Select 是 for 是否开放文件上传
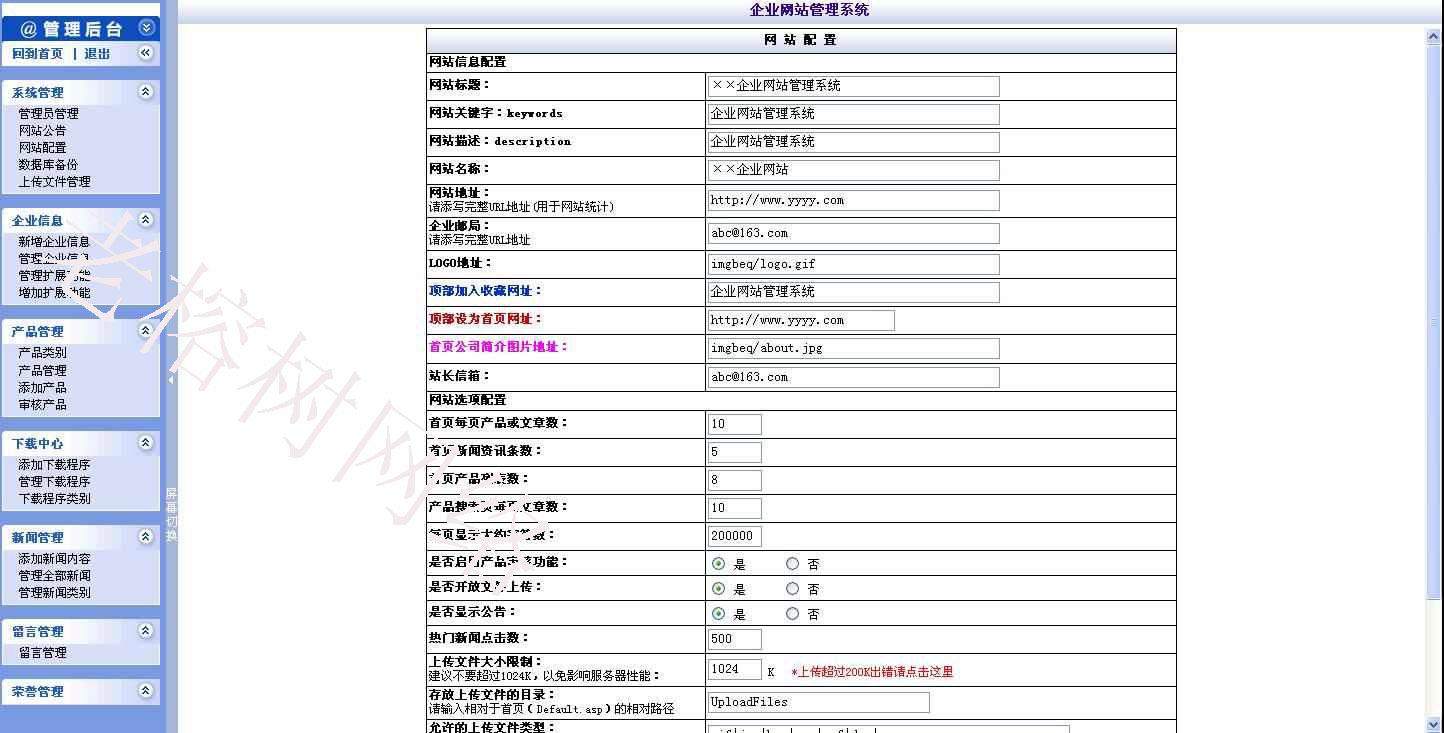This screenshot has width=1444, height=733. [718, 589]
